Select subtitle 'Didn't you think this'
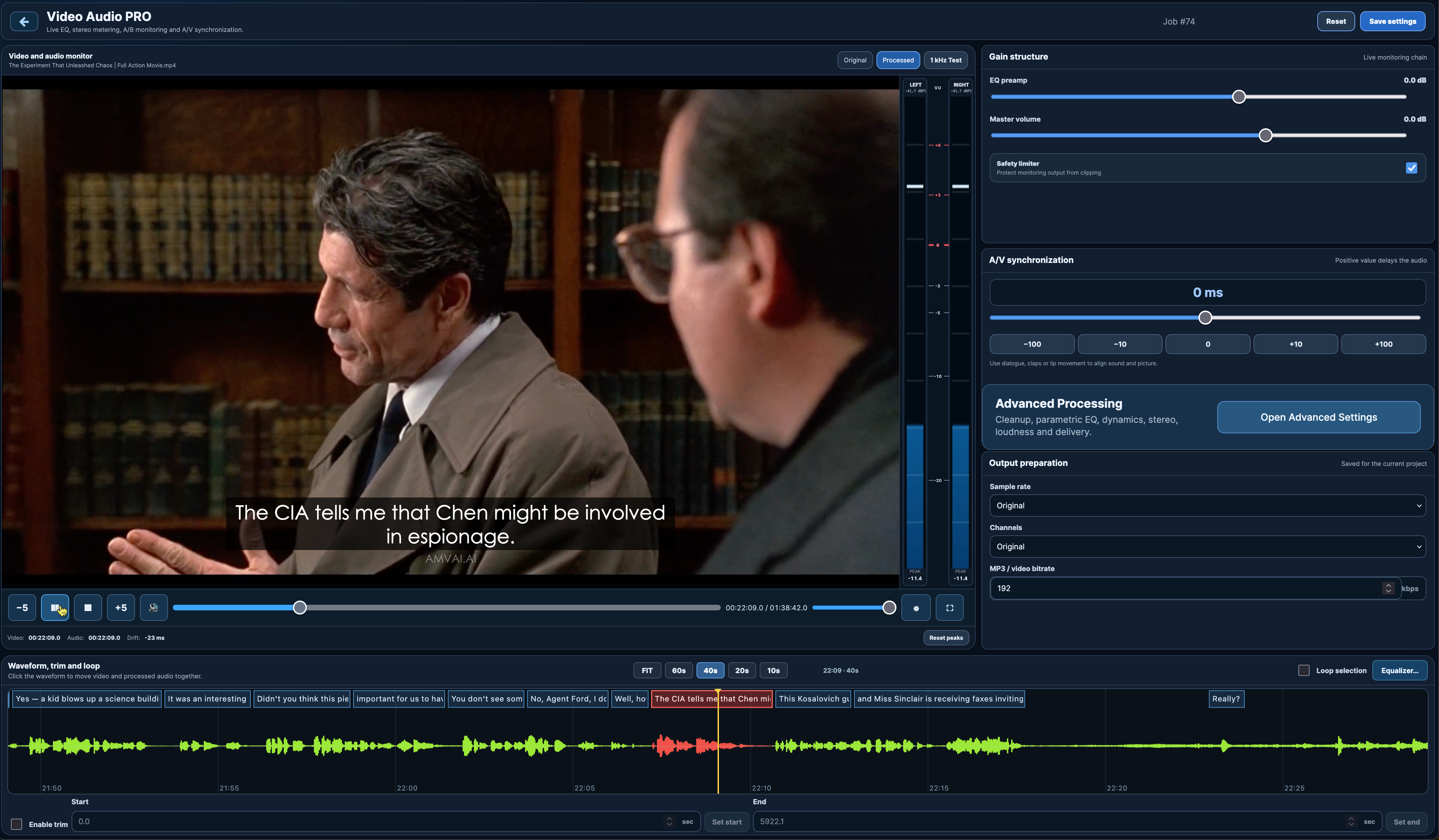The height and width of the screenshot is (840, 1439). [x=302, y=699]
